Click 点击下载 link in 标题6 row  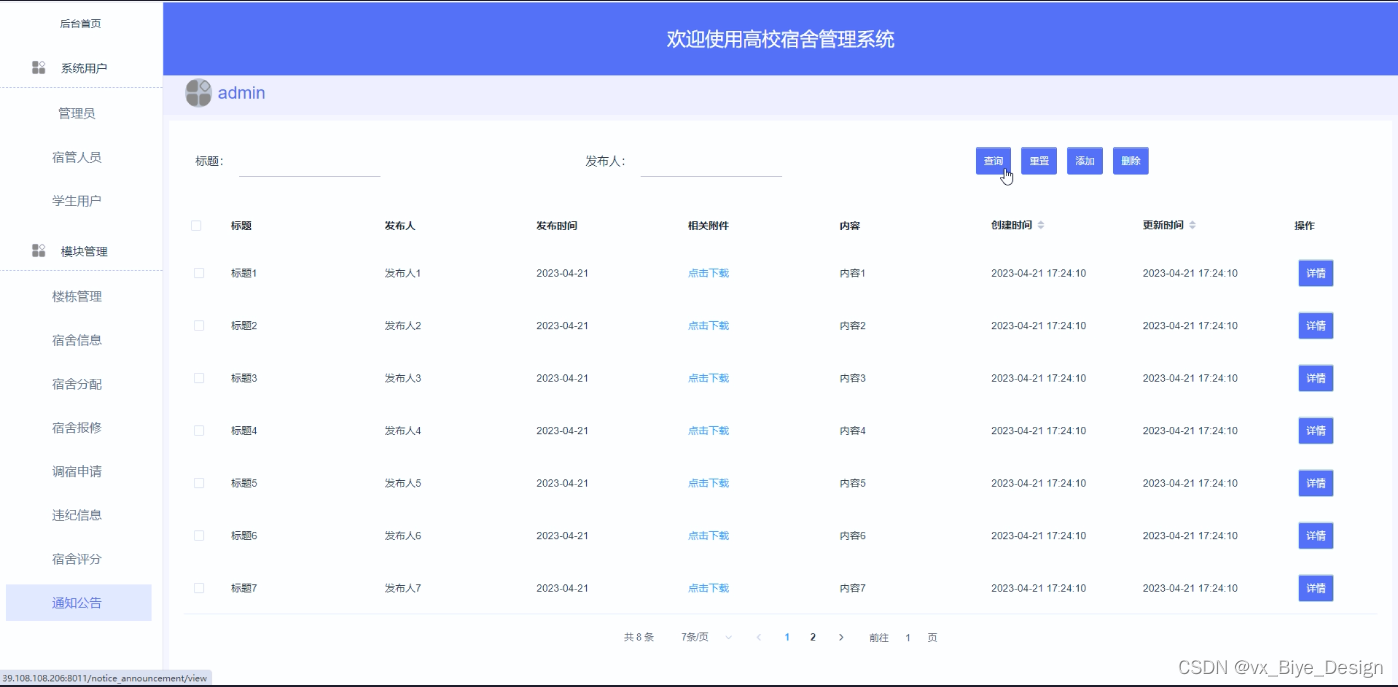pyautogui.click(x=708, y=536)
